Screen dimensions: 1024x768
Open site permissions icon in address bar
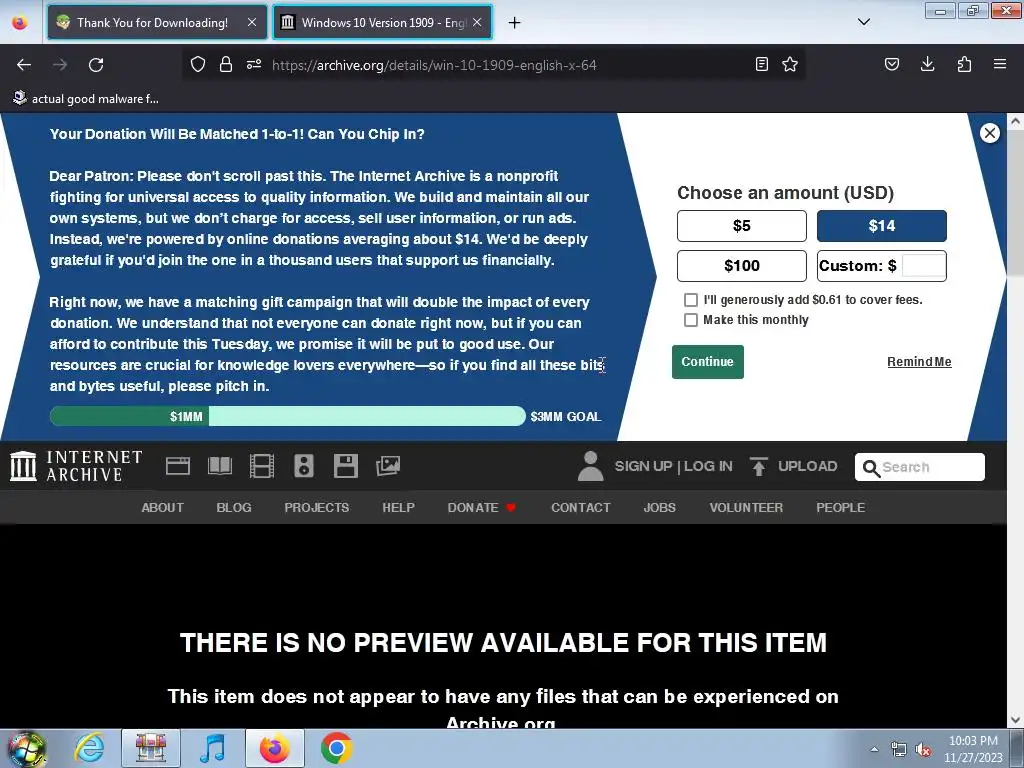click(254, 64)
